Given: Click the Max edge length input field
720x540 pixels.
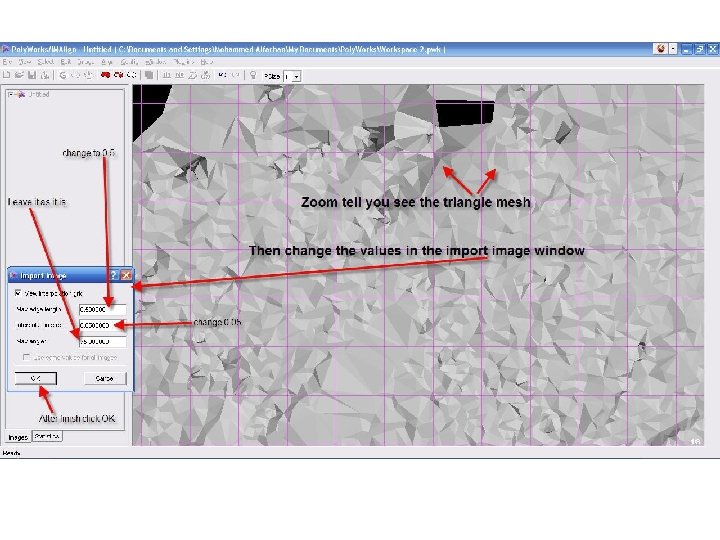Looking at the screenshot, I should (102, 309).
